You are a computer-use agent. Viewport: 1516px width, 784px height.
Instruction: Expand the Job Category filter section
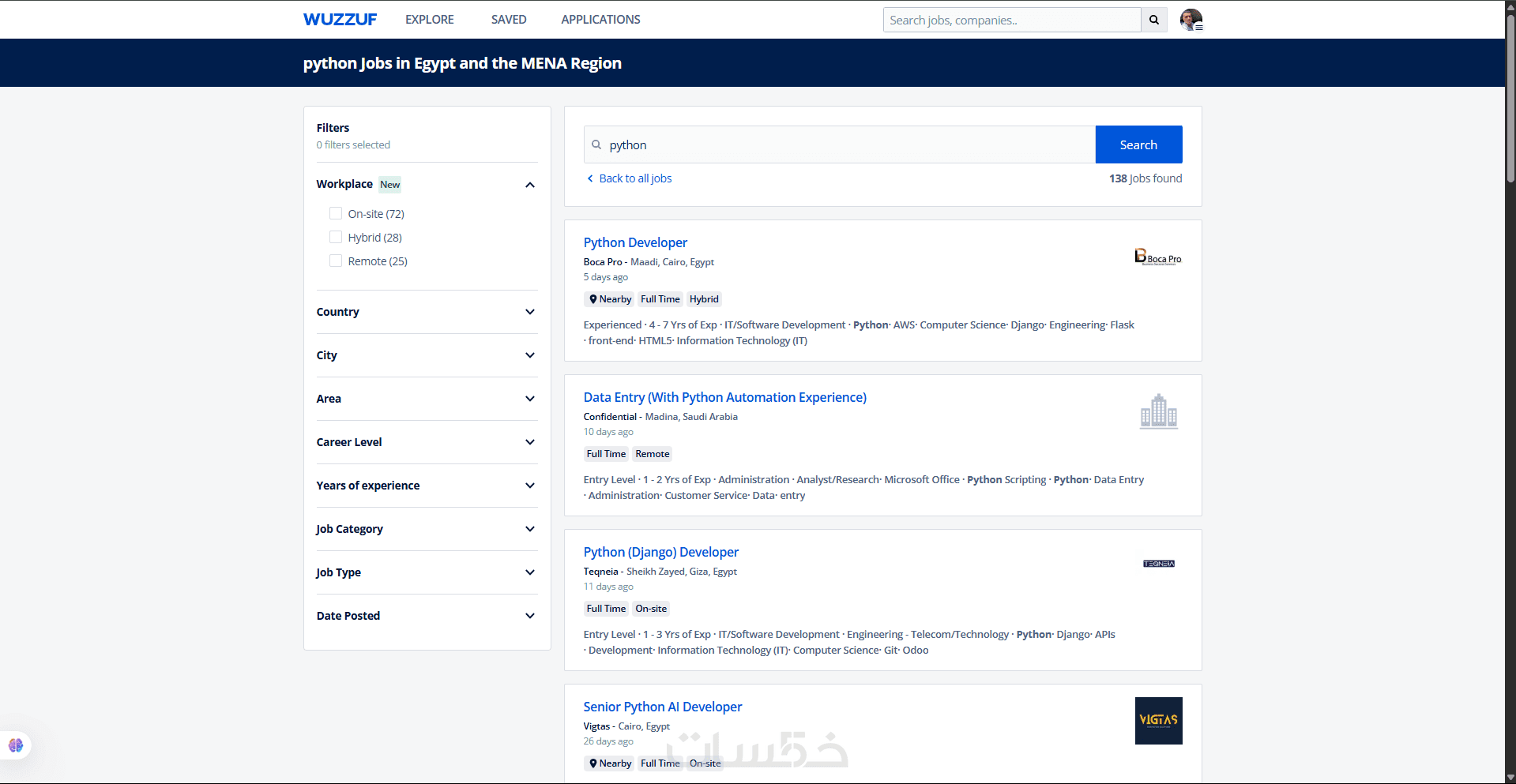tap(427, 529)
